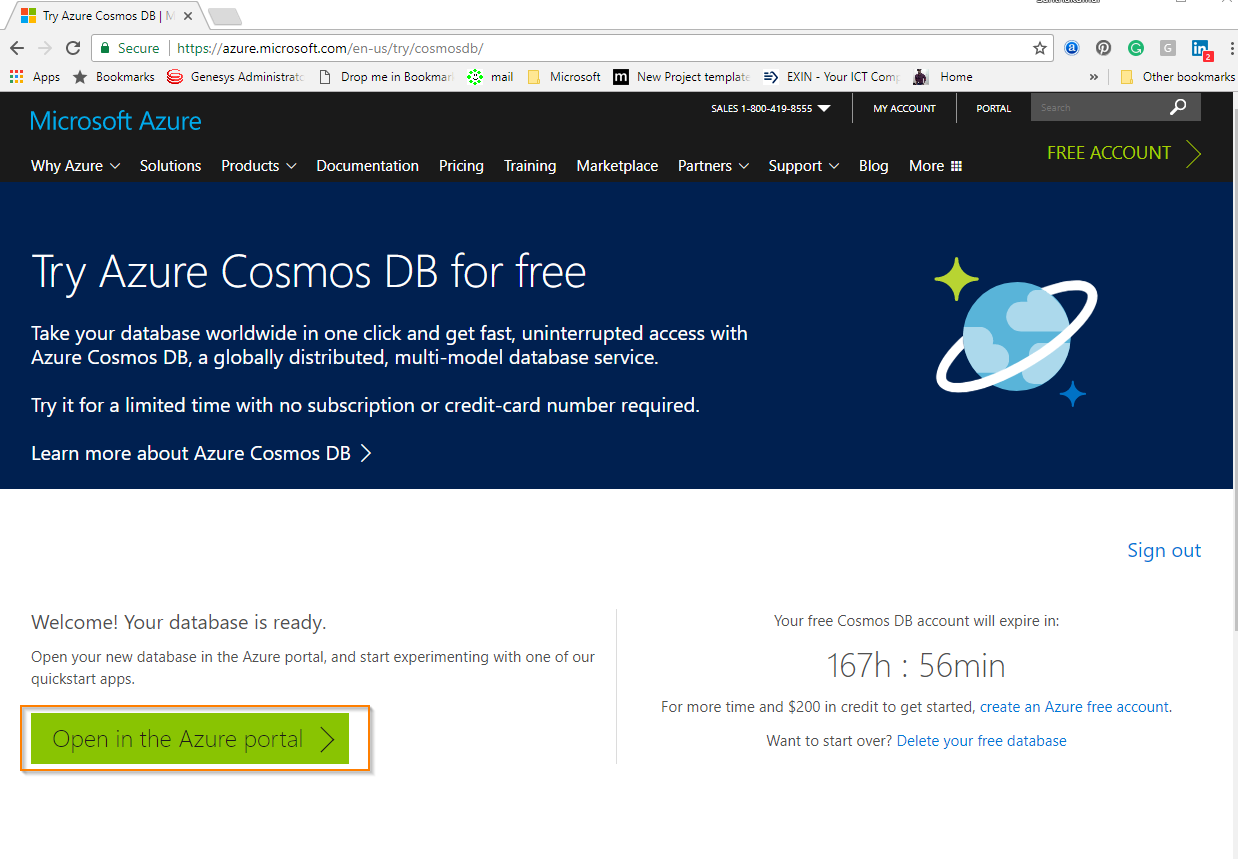
Task: Bookmark this page with the star icon
Action: point(1040,48)
